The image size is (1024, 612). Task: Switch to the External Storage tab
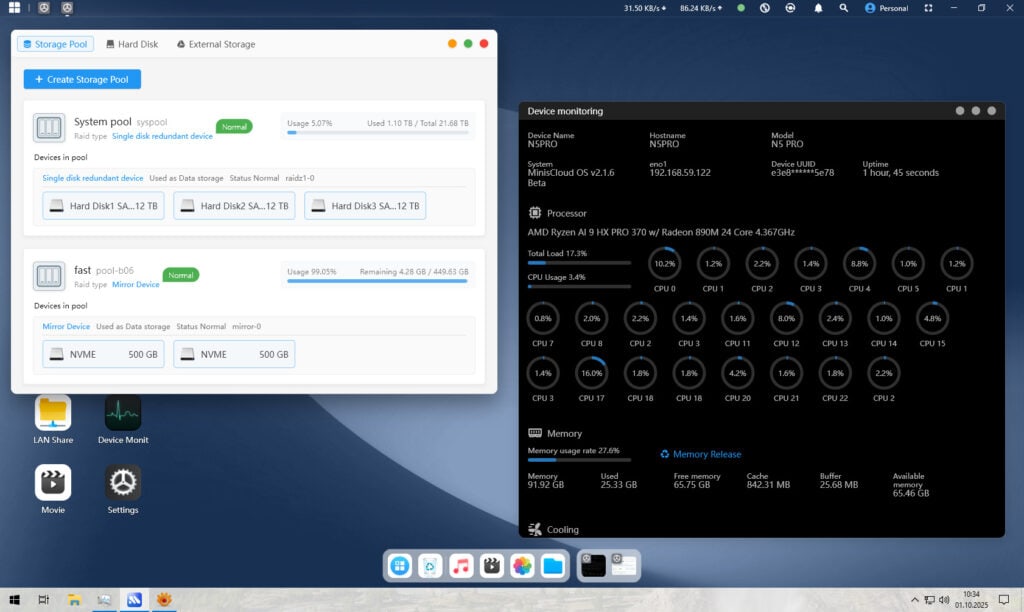point(215,44)
